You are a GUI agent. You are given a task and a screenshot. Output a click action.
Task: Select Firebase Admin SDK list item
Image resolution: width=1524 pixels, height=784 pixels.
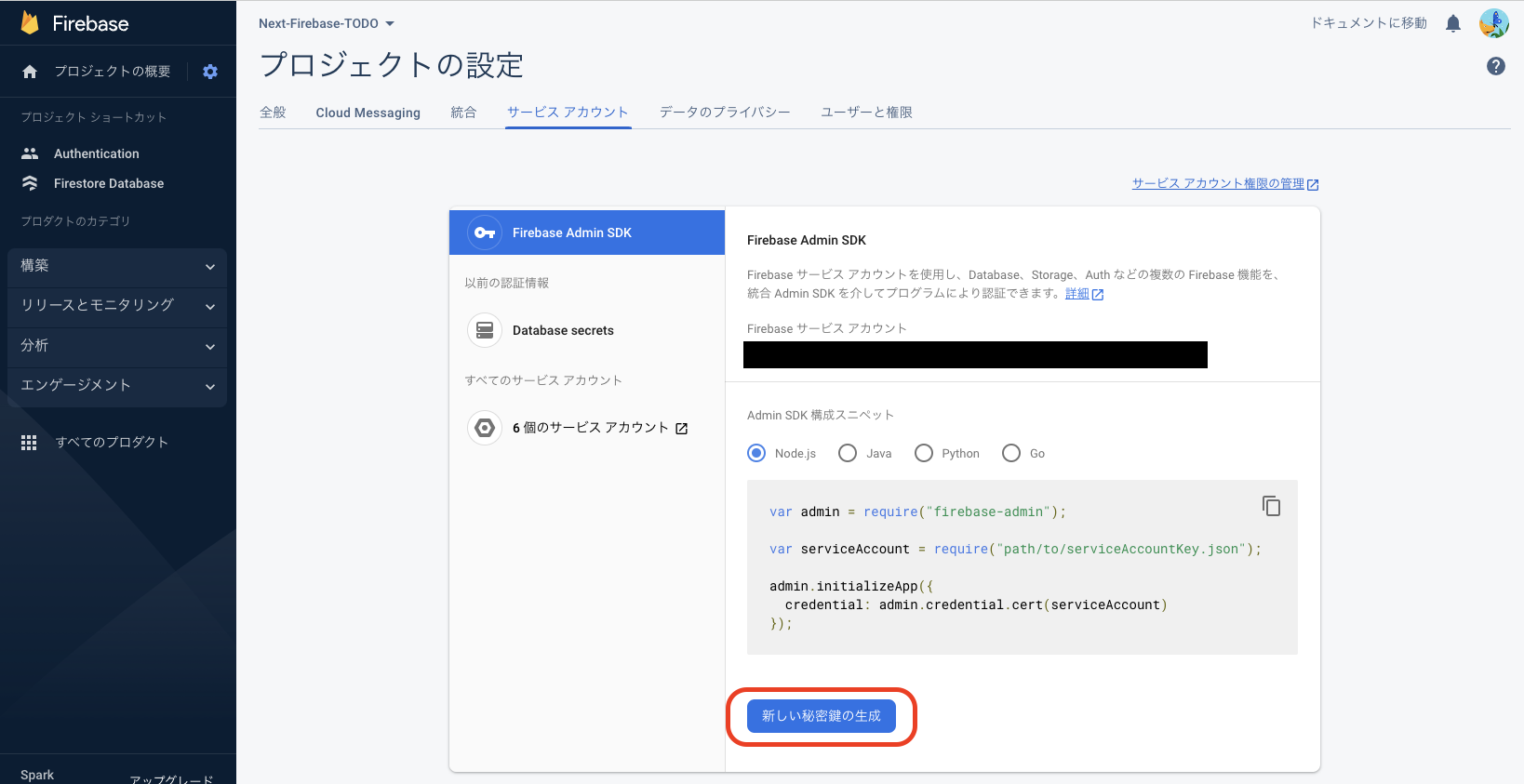click(587, 233)
